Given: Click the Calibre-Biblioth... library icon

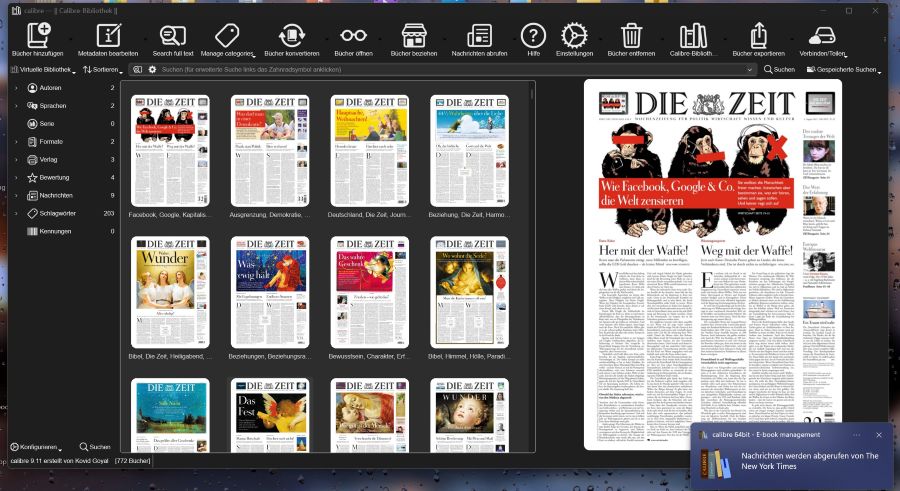Looking at the screenshot, I should coord(693,36).
